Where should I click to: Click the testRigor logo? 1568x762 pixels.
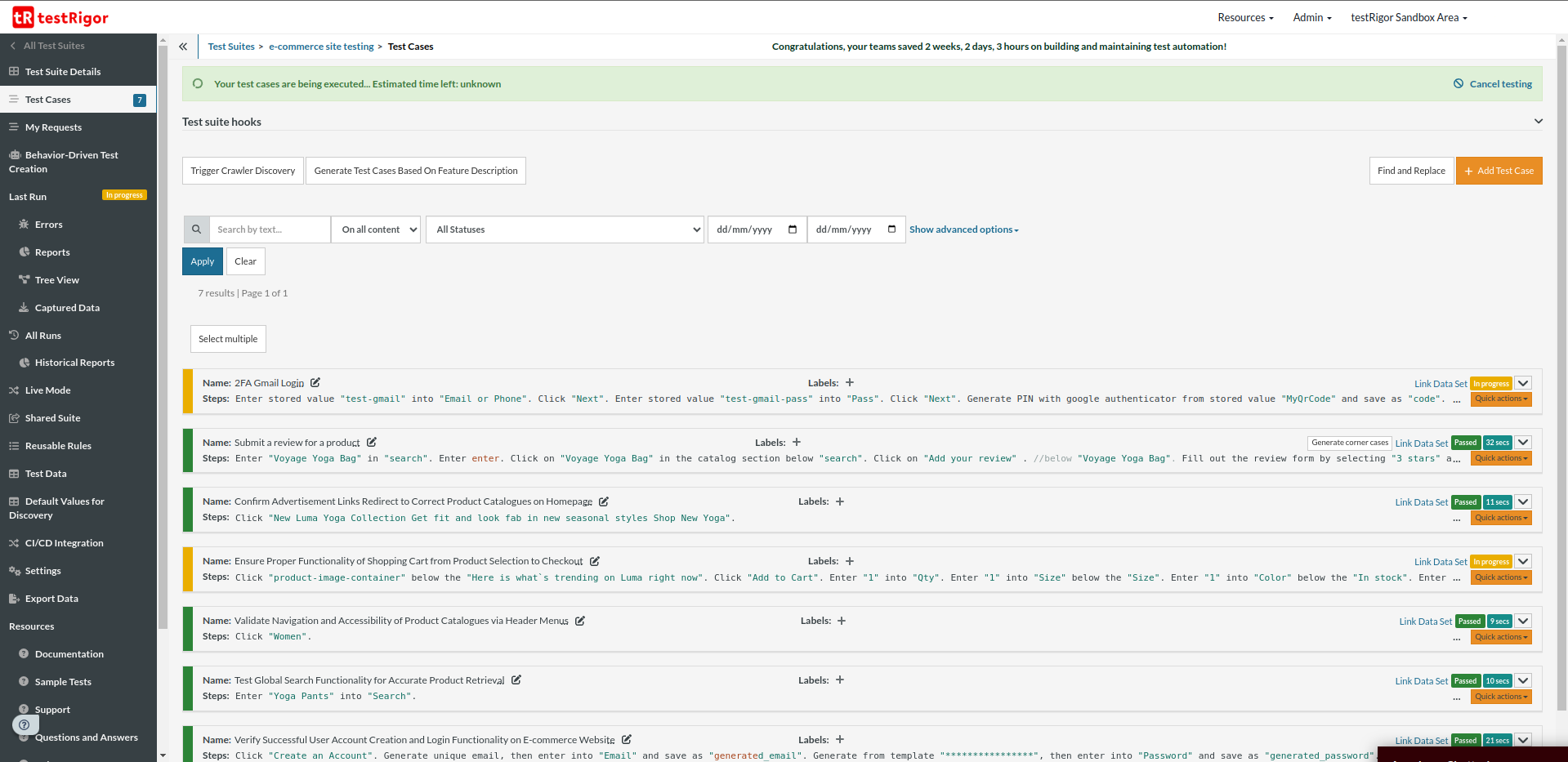(60, 17)
